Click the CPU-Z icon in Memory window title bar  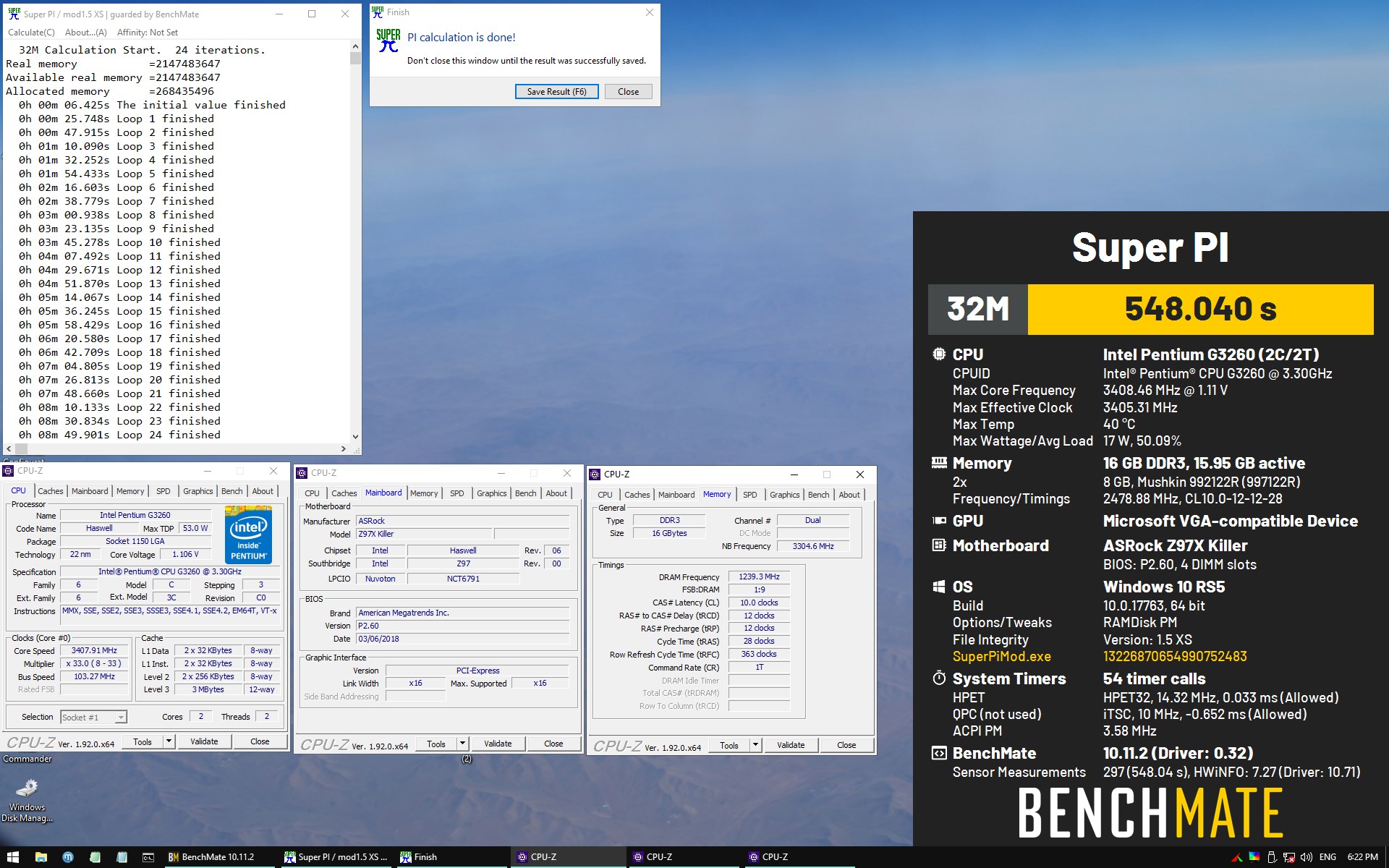[x=595, y=475]
